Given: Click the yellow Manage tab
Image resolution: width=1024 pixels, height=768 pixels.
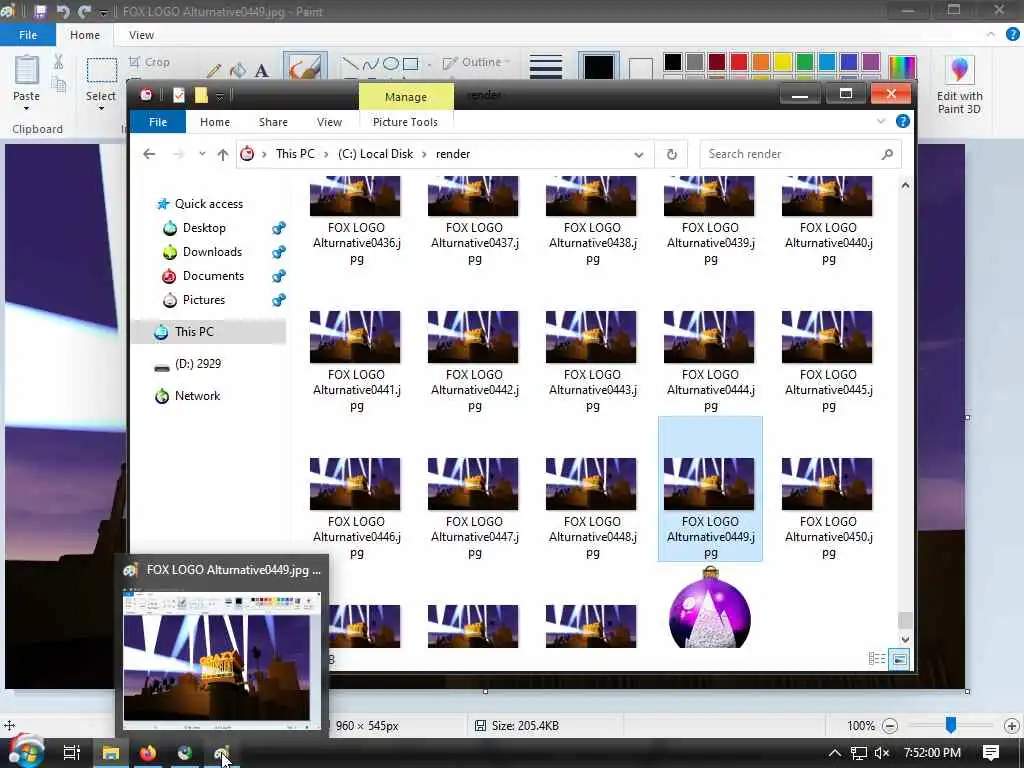Looking at the screenshot, I should [406, 97].
